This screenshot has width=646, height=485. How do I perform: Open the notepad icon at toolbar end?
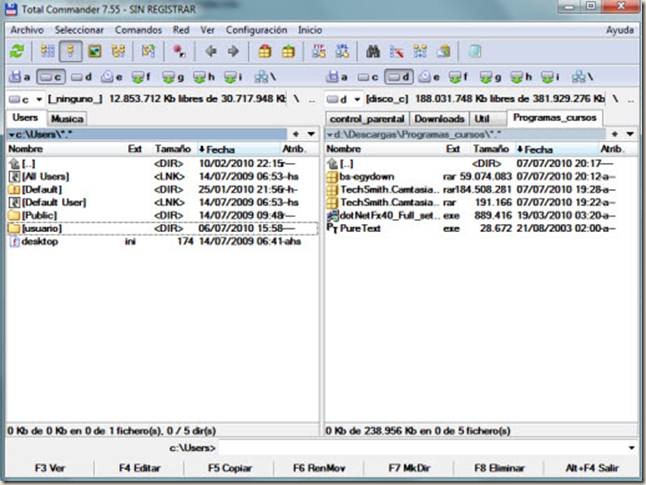click(475, 52)
